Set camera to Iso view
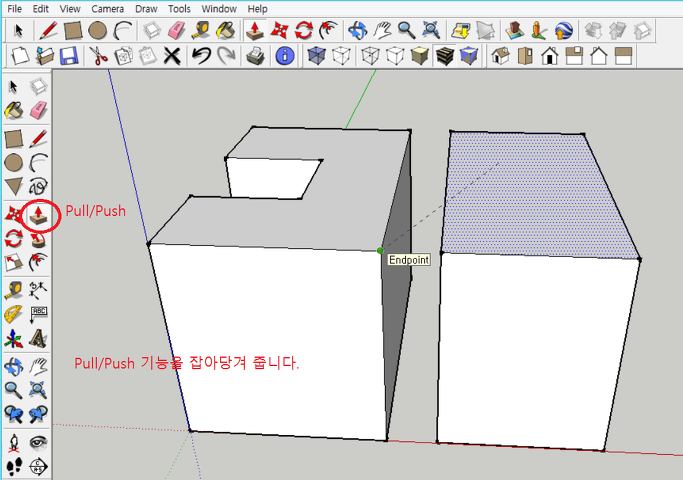This screenshot has width=683, height=480. pos(500,56)
